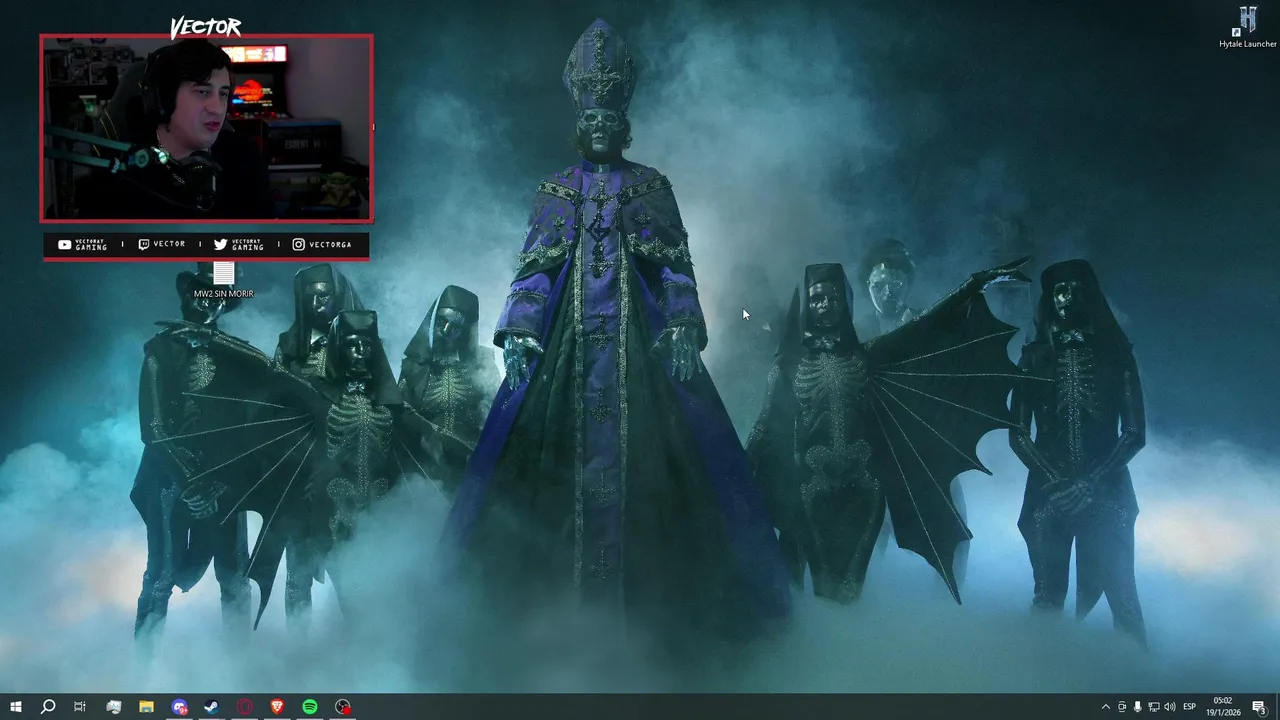The image size is (1280, 720).
Task: Show hidden system tray icons
Action: pyautogui.click(x=1105, y=707)
